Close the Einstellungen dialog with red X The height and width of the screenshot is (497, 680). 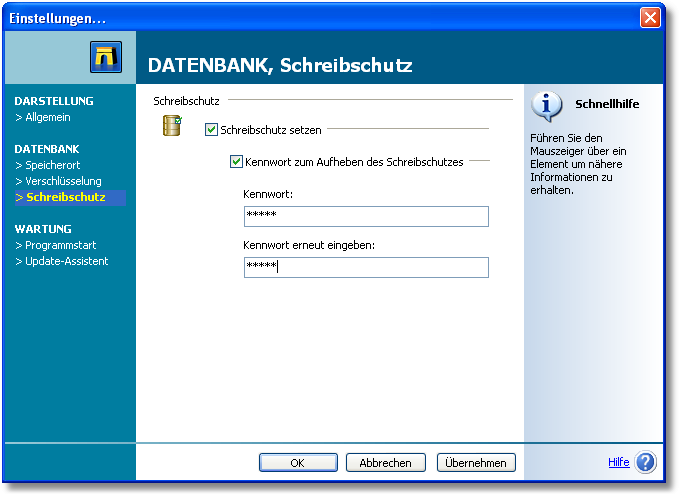click(650, 18)
